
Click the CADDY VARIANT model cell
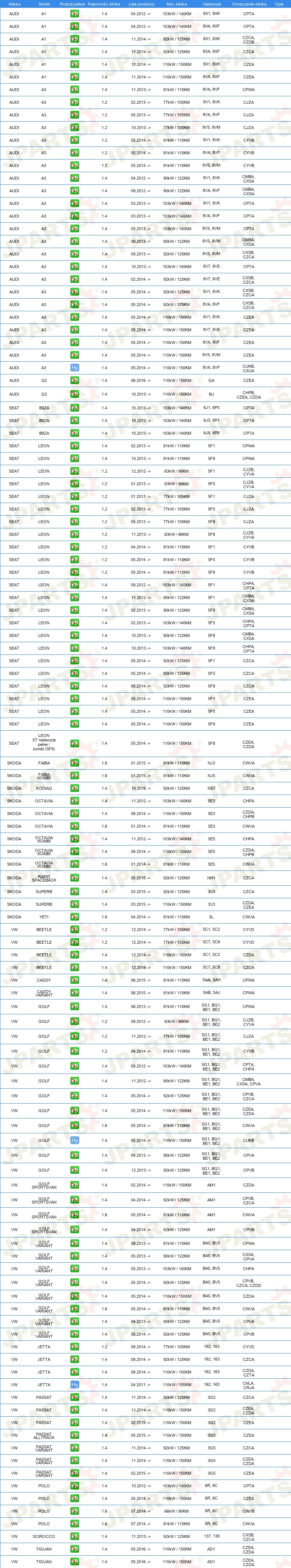44,993
